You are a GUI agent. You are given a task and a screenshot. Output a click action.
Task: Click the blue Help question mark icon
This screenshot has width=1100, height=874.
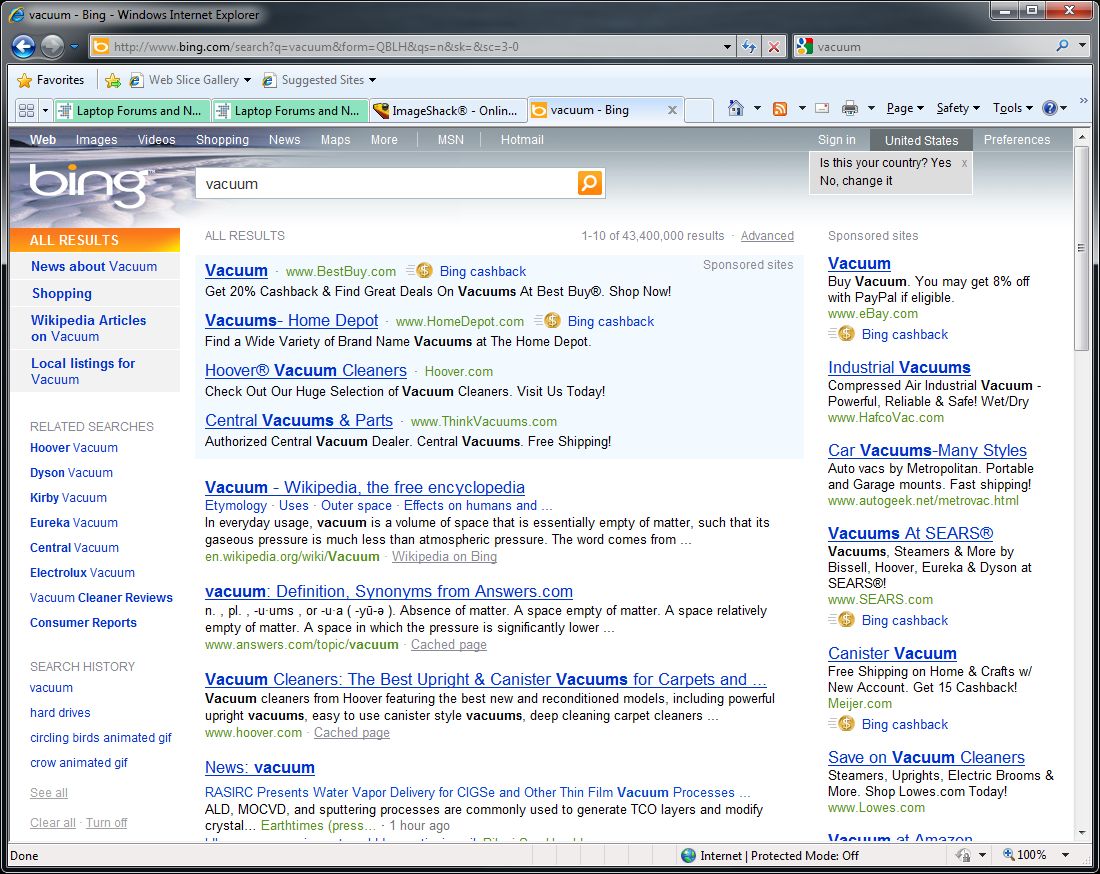click(1049, 108)
